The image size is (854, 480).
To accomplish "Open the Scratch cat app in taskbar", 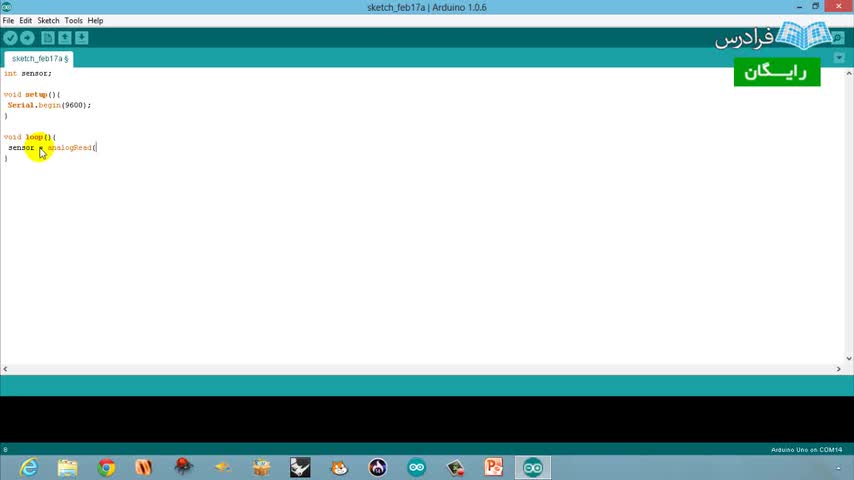I will tap(339, 467).
